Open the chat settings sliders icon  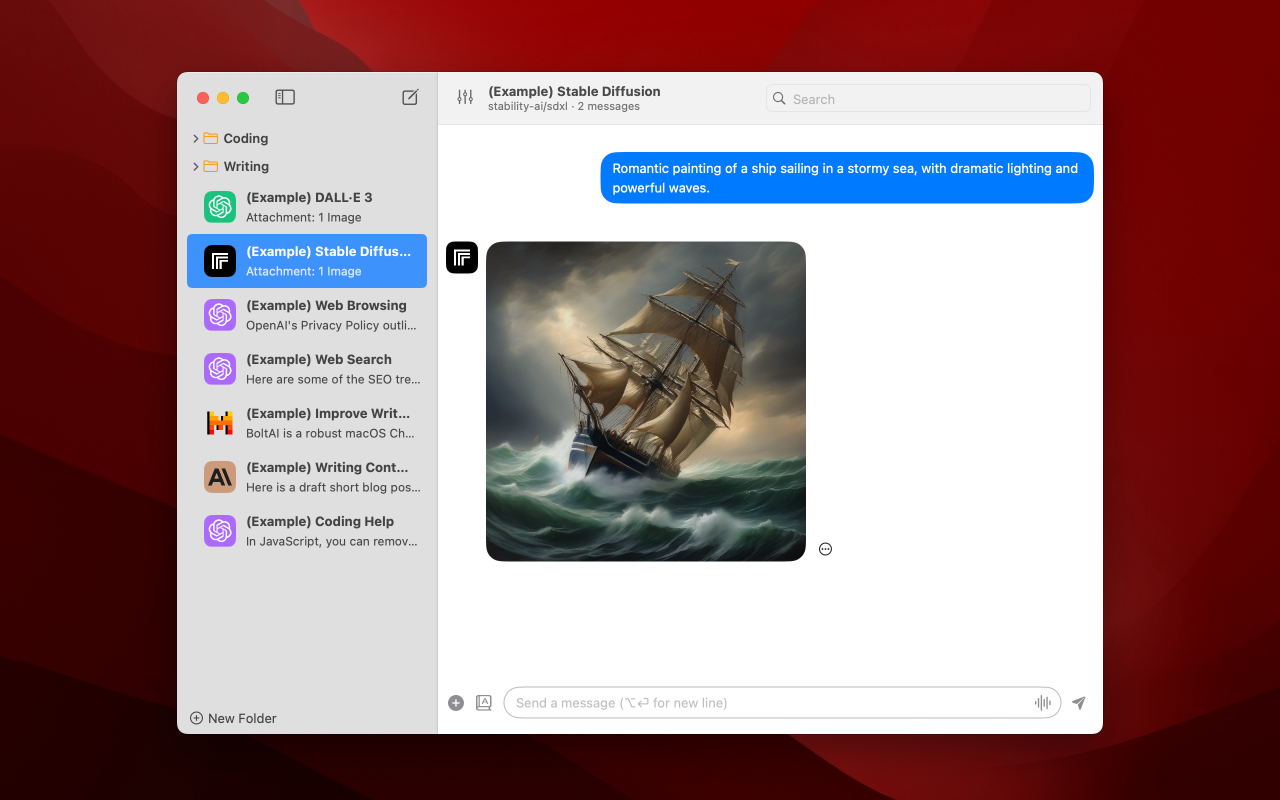pos(464,97)
